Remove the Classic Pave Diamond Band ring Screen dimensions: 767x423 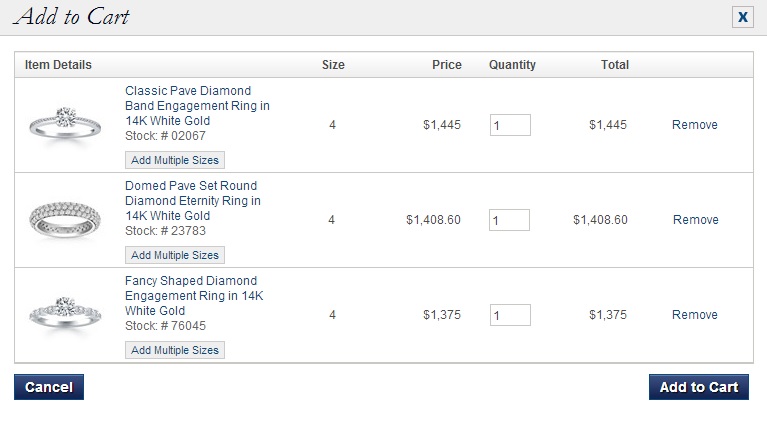(x=695, y=125)
